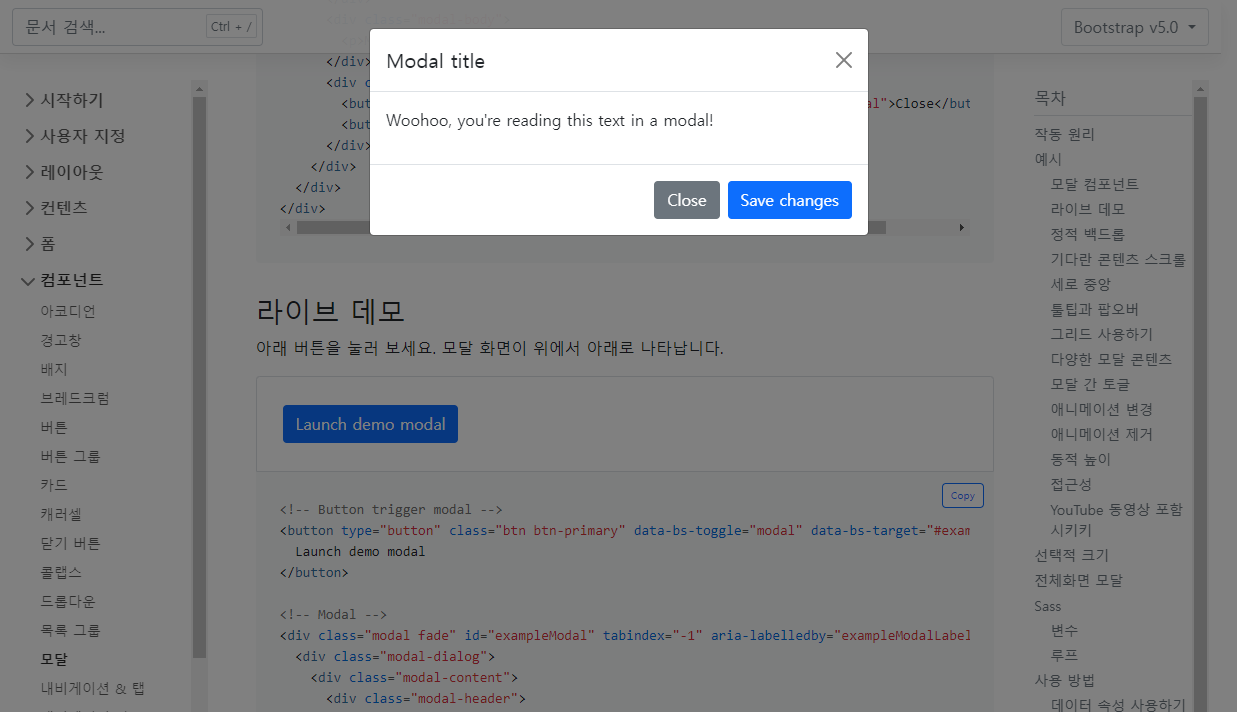This screenshot has width=1237, height=712.
Task: Jump to 툴팁과 팝오버 in contents
Action: 1095,309
